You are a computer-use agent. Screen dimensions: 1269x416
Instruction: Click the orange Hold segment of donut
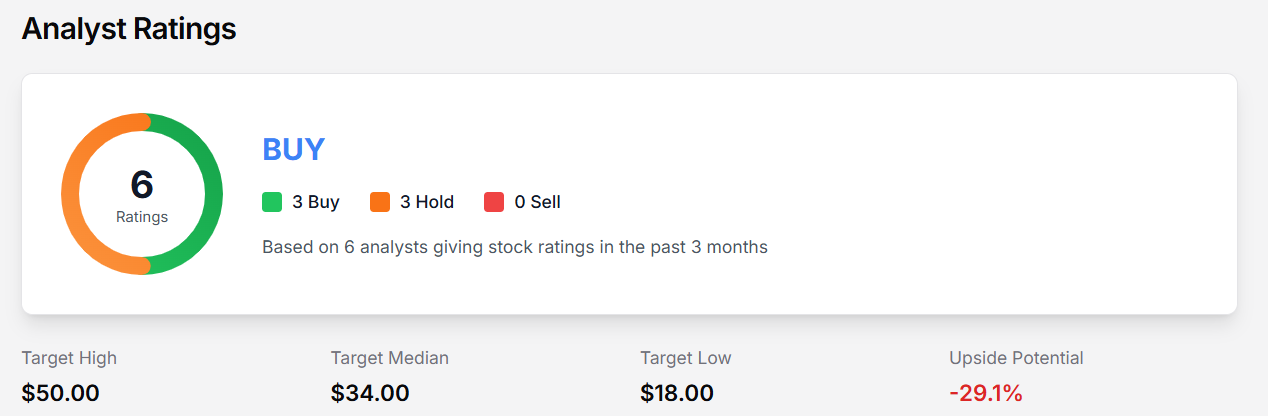pos(70,194)
